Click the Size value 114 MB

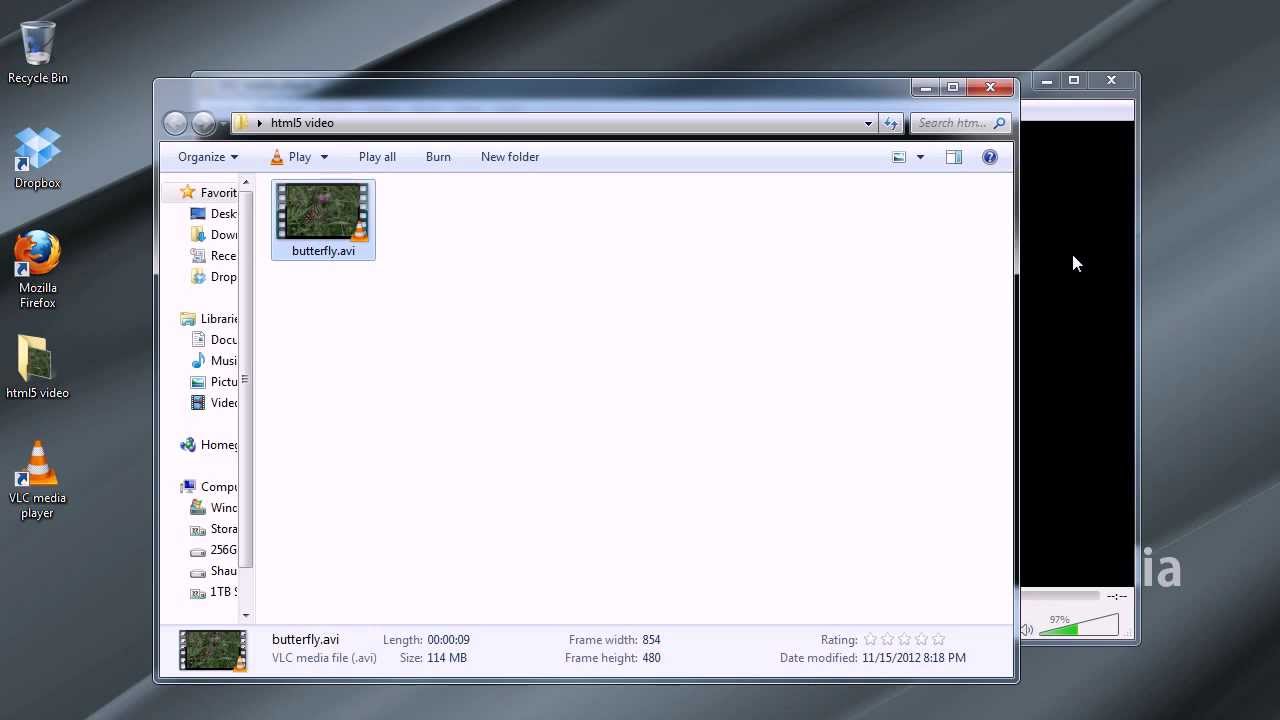[x=447, y=658]
